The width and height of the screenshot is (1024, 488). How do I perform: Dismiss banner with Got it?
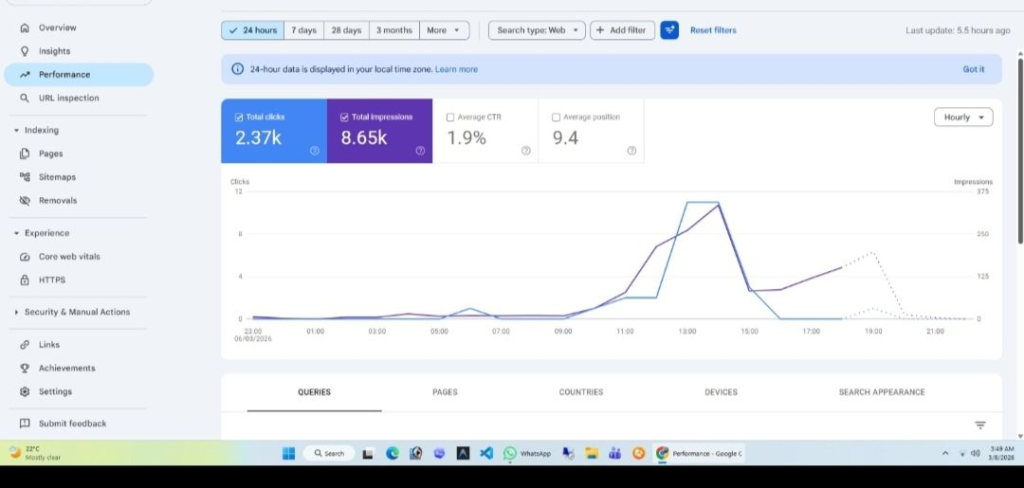(973, 69)
